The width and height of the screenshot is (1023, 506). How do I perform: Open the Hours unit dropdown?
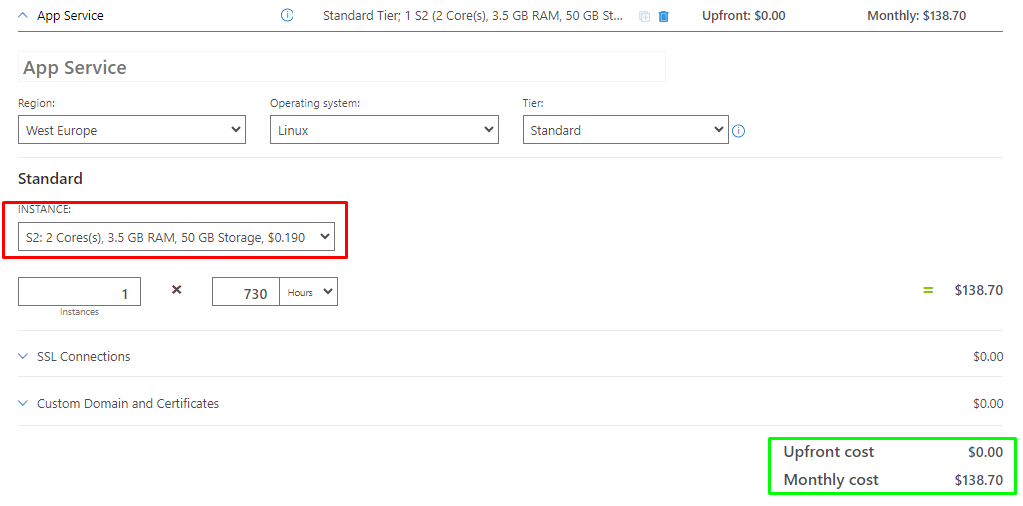[x=309, y=292]
